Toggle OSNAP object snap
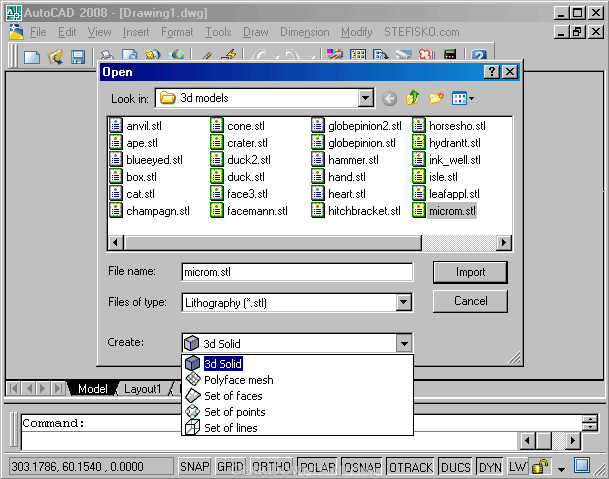Screen dimensions: 609x479 pyautogui.click(x=362, y=466)
